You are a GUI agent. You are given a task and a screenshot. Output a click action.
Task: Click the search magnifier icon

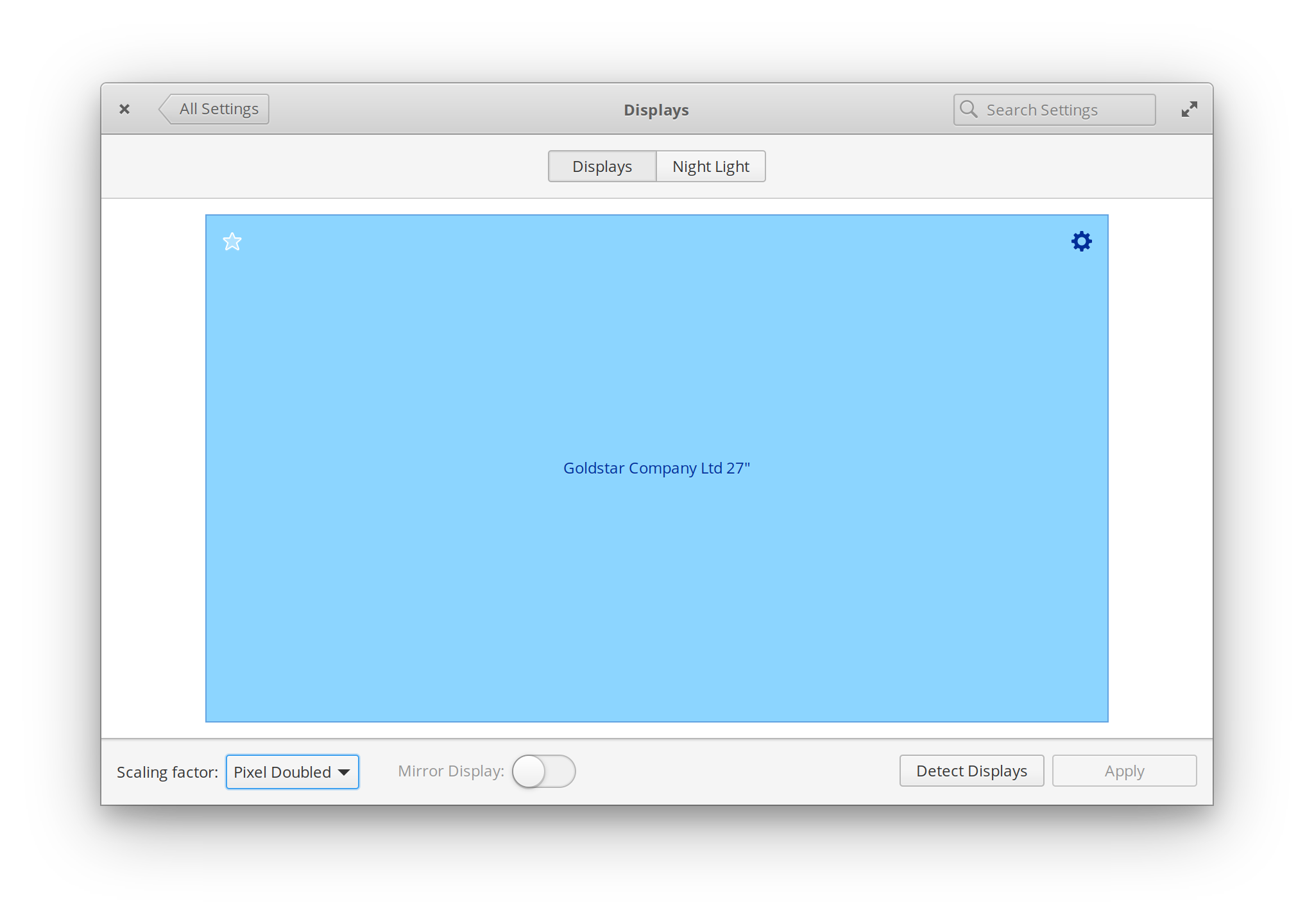click(969, 110)
